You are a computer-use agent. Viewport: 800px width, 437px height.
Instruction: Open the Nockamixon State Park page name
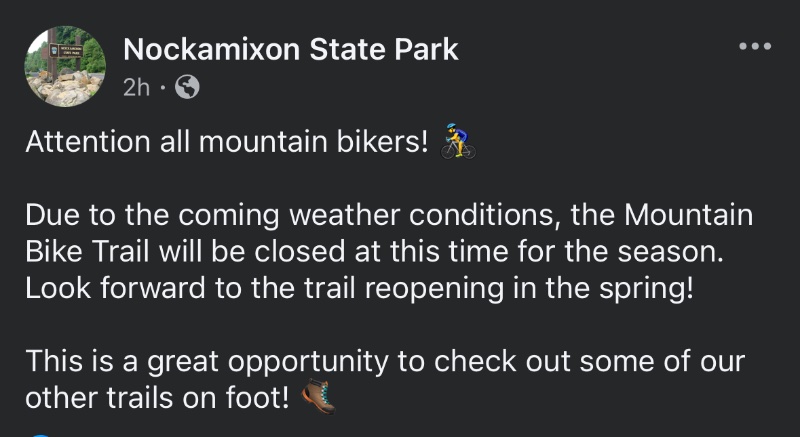[290, 49]
